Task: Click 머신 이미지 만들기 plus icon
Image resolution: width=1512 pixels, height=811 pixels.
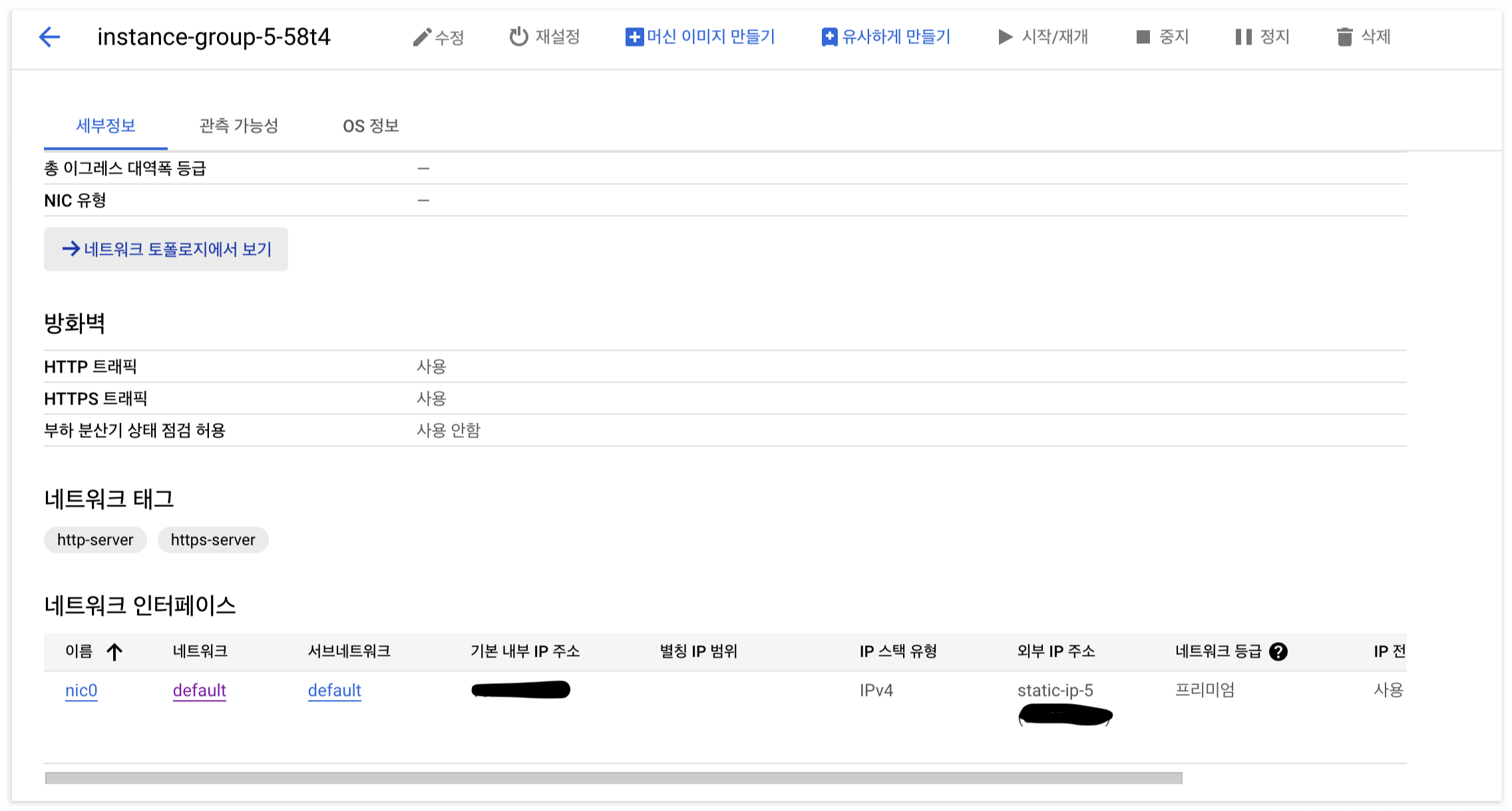Action: [x=634, y=37]
